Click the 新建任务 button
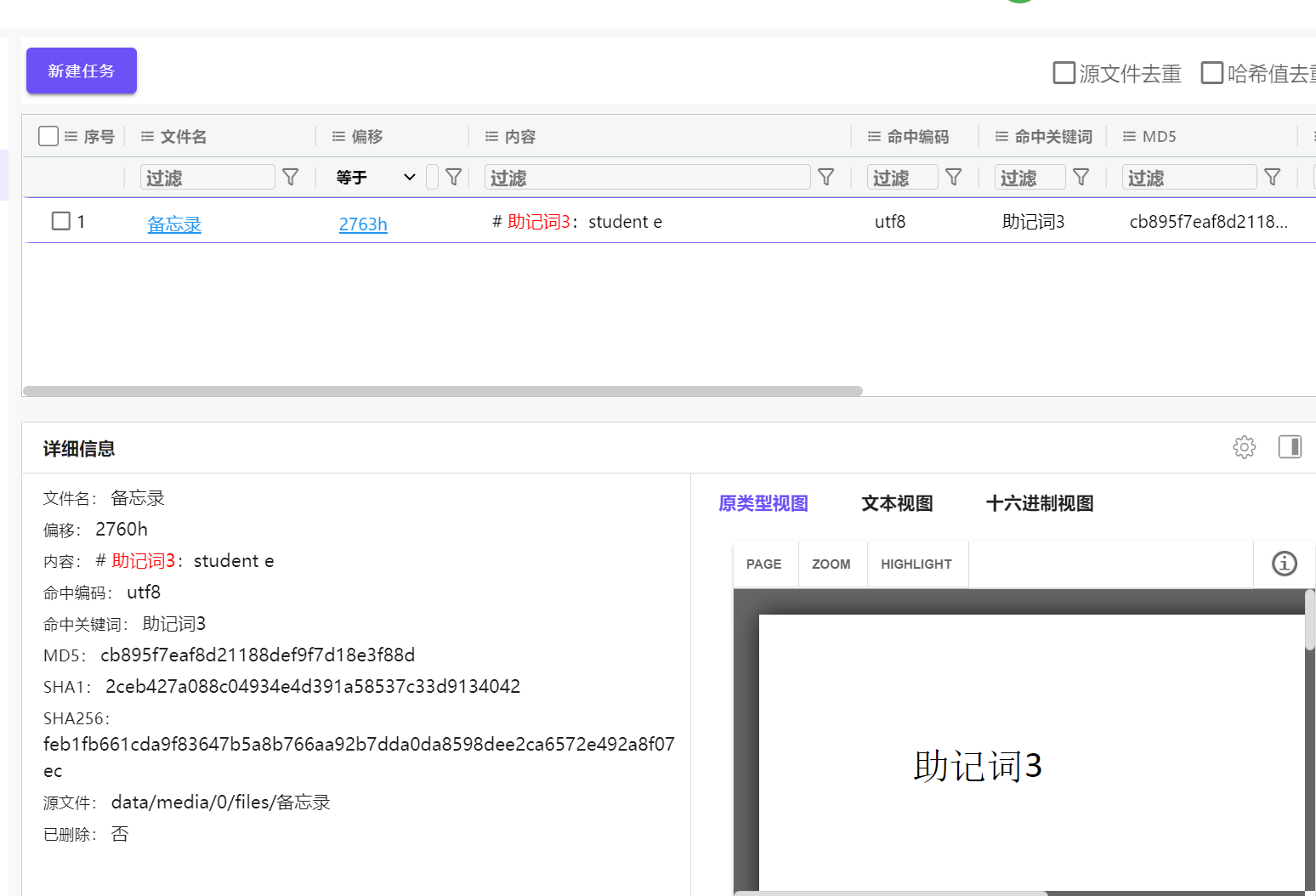The width and height of the screenshot is (1316, 896). [82, 71]
